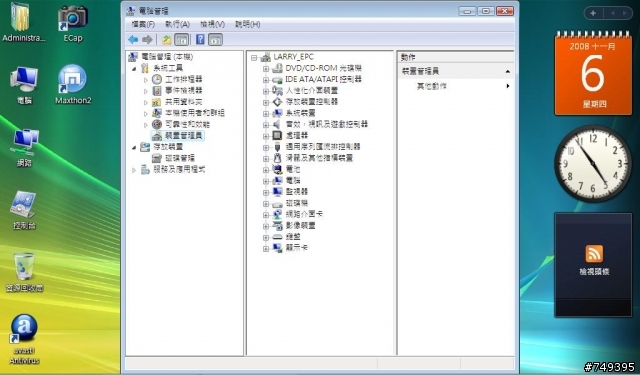The image size is (640, 375).
Task: Click the analog clock gadget
Action: 593,164
